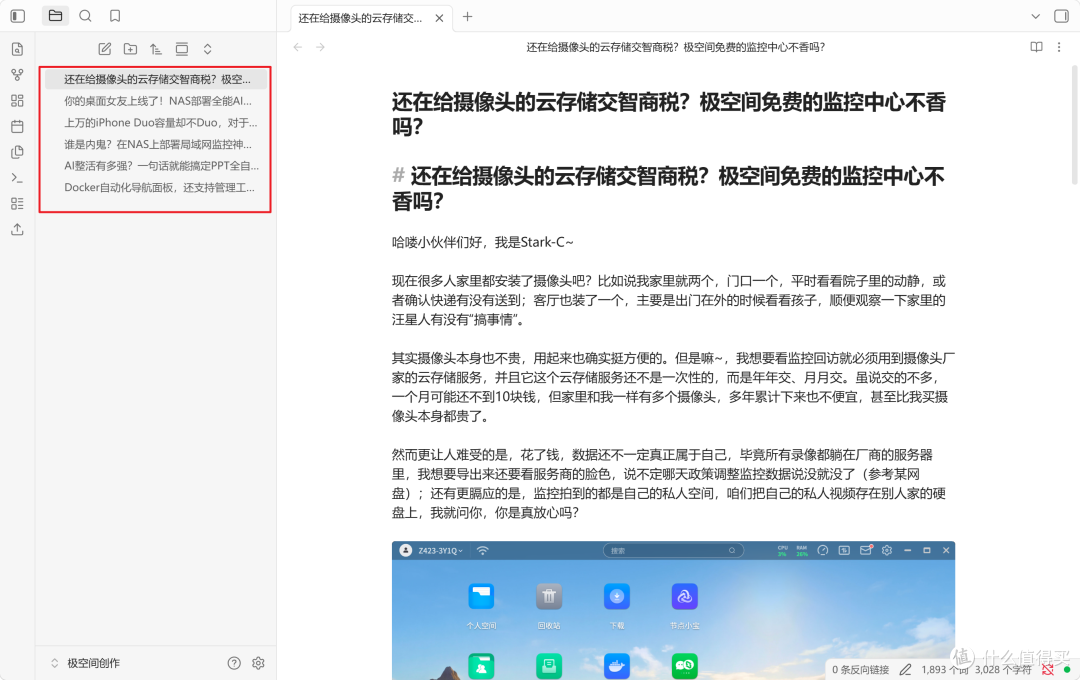Click the green status dot indicator
This screenshot has width=1080, height=680.
tap(1067, 670)
